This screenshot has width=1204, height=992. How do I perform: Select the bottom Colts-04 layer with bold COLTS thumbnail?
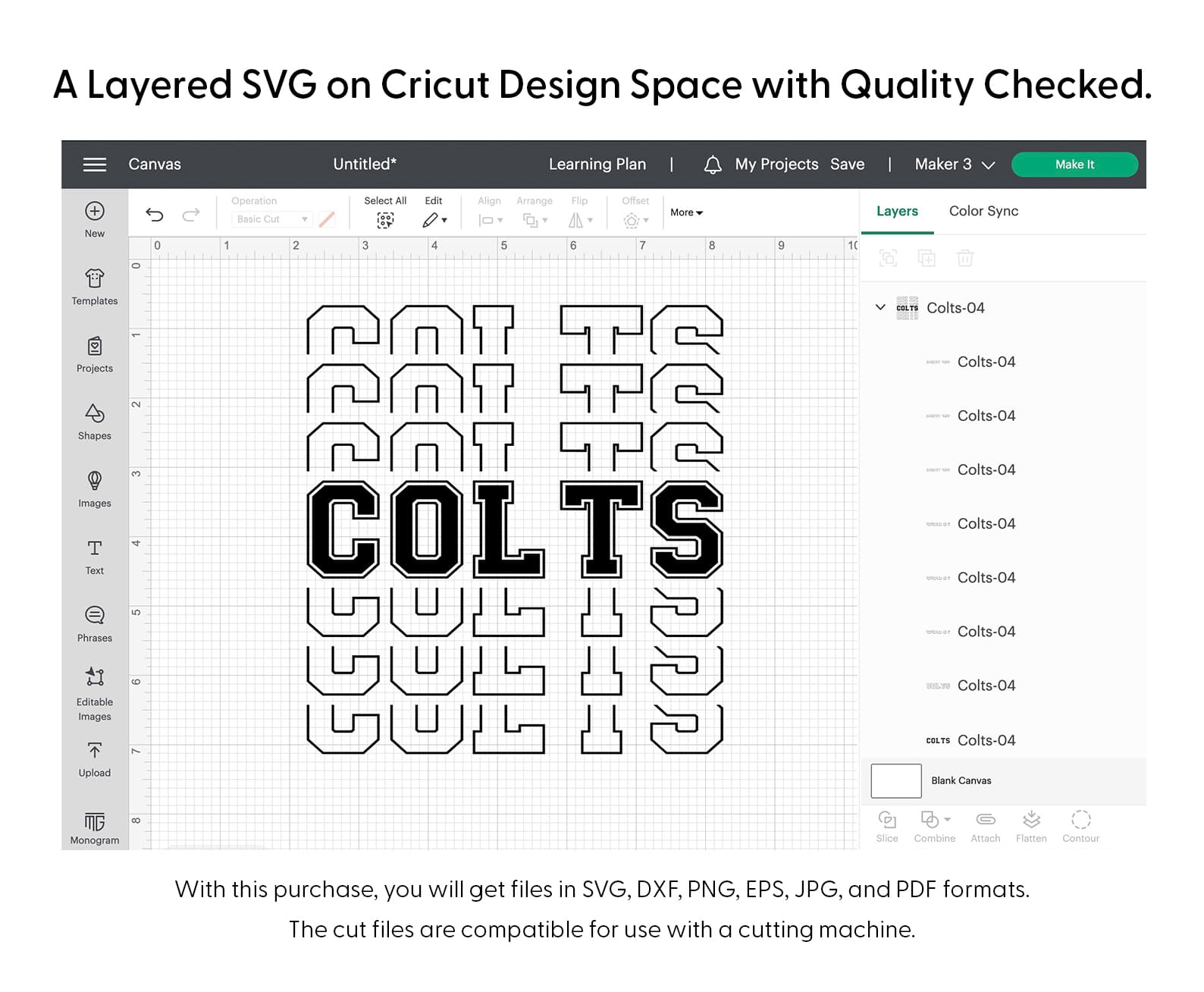[1003, 740]
